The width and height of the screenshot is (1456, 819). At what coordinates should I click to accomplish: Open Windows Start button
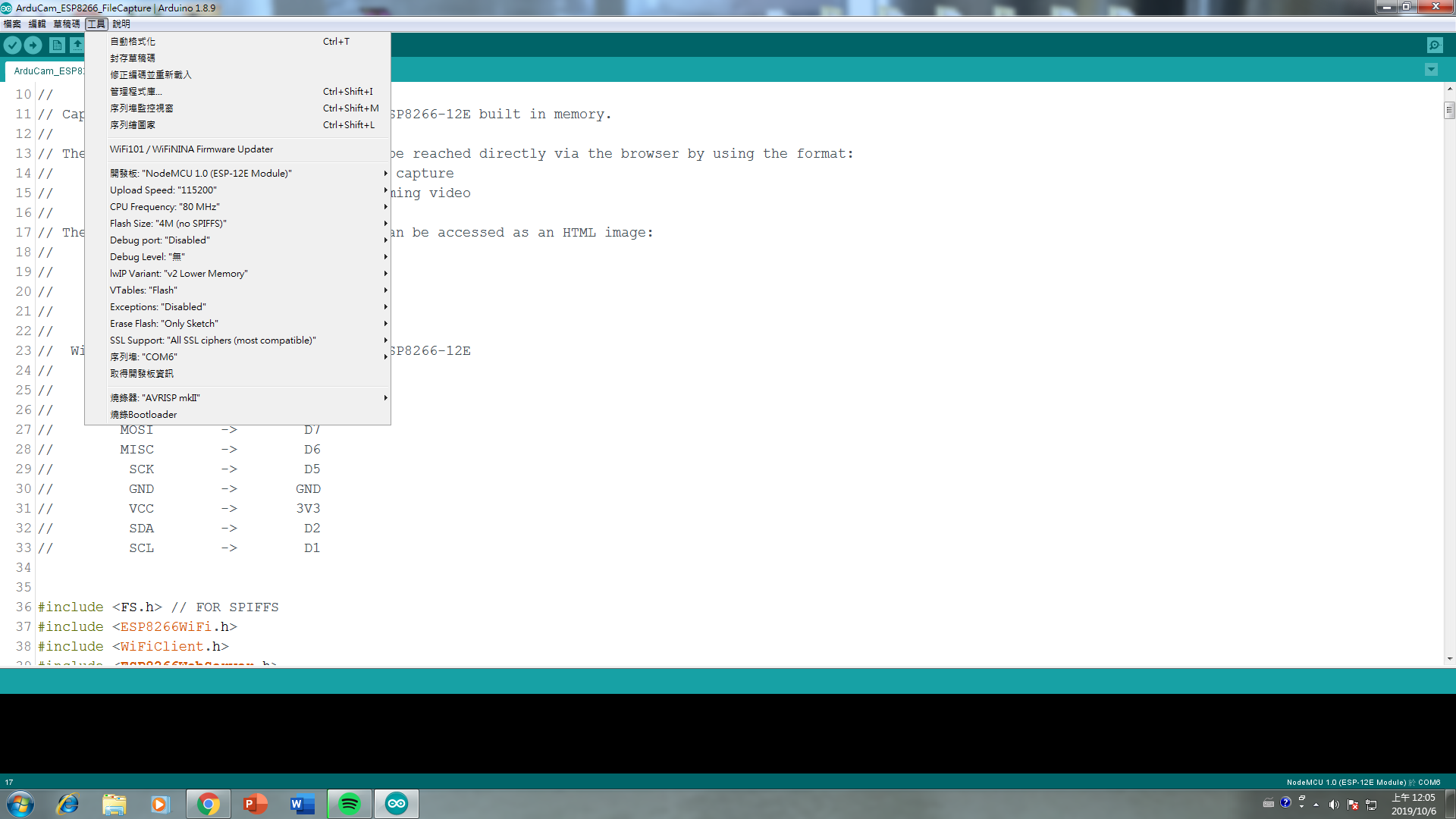pyautogui.click(x=20, y=804)
